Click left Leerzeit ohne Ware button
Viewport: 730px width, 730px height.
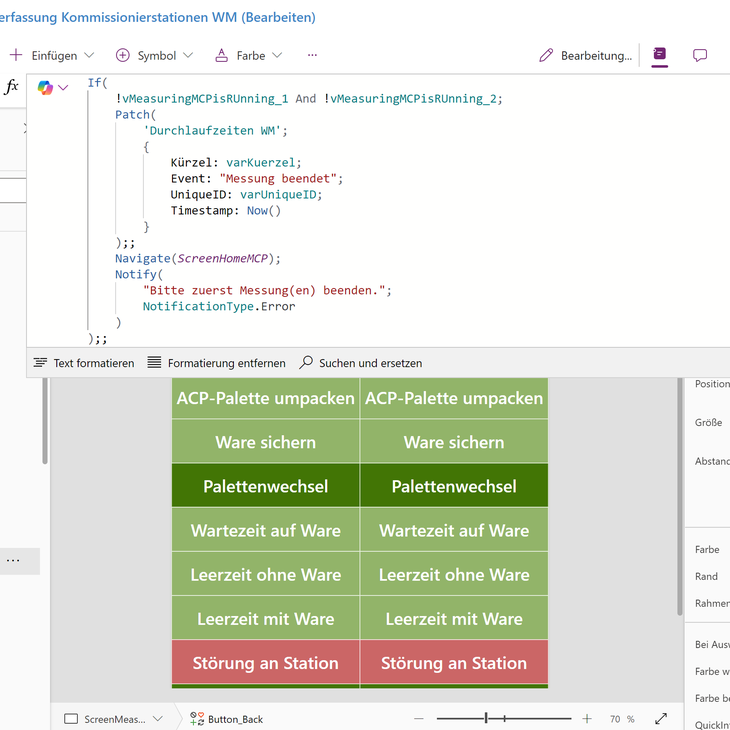[x=265, y=574]
